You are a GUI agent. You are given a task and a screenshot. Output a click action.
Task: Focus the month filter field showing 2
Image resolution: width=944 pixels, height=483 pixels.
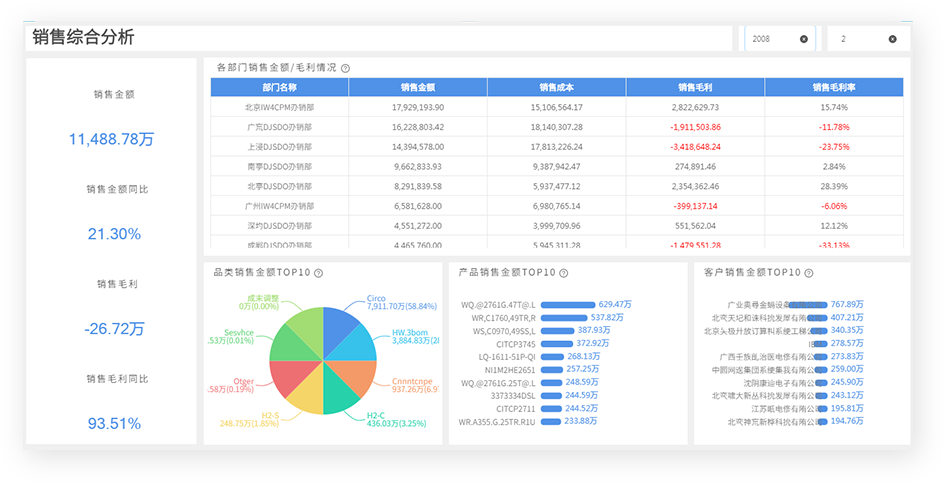coord(869,39)
